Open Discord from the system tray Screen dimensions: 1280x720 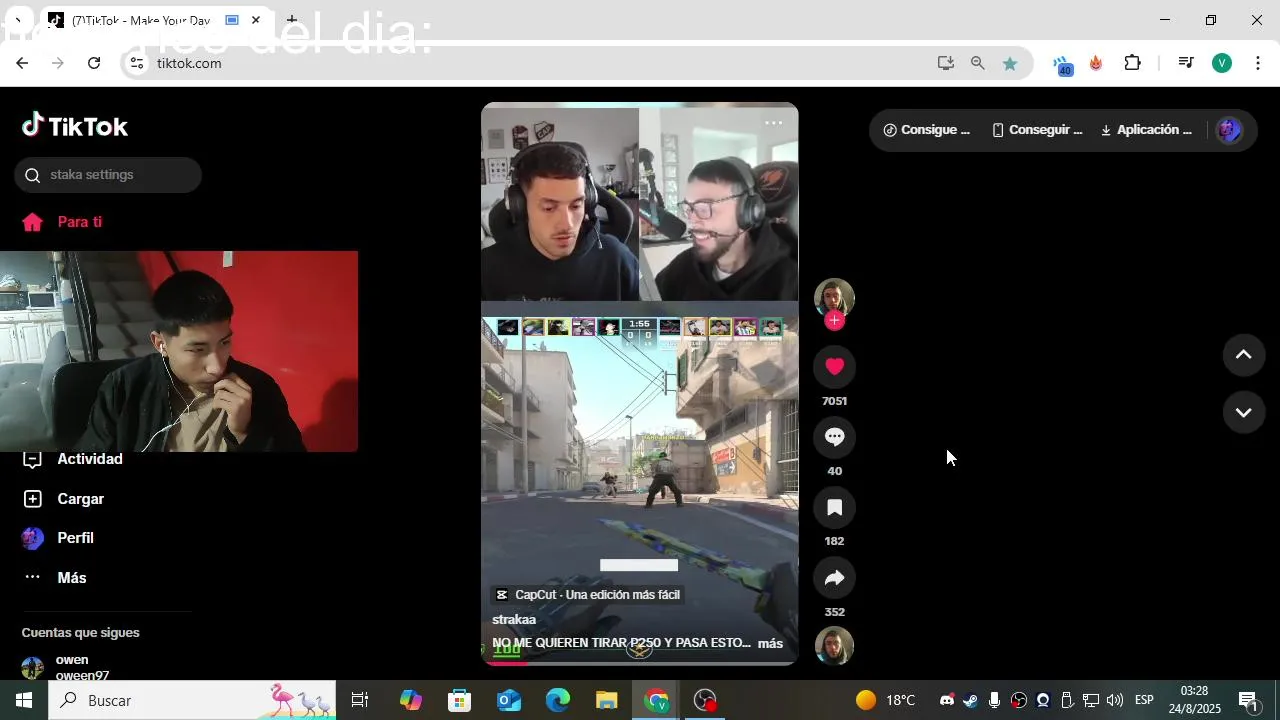[947, 700]
